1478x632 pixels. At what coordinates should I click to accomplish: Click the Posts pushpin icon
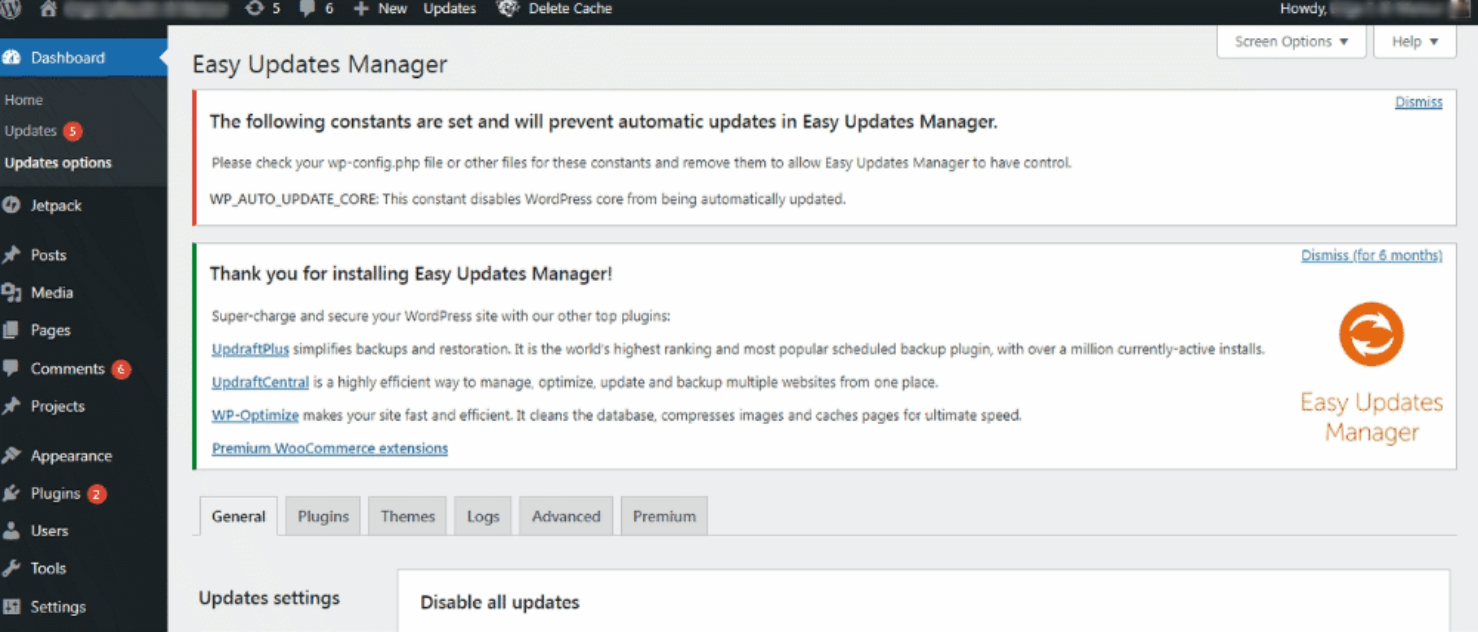[12, 255]
